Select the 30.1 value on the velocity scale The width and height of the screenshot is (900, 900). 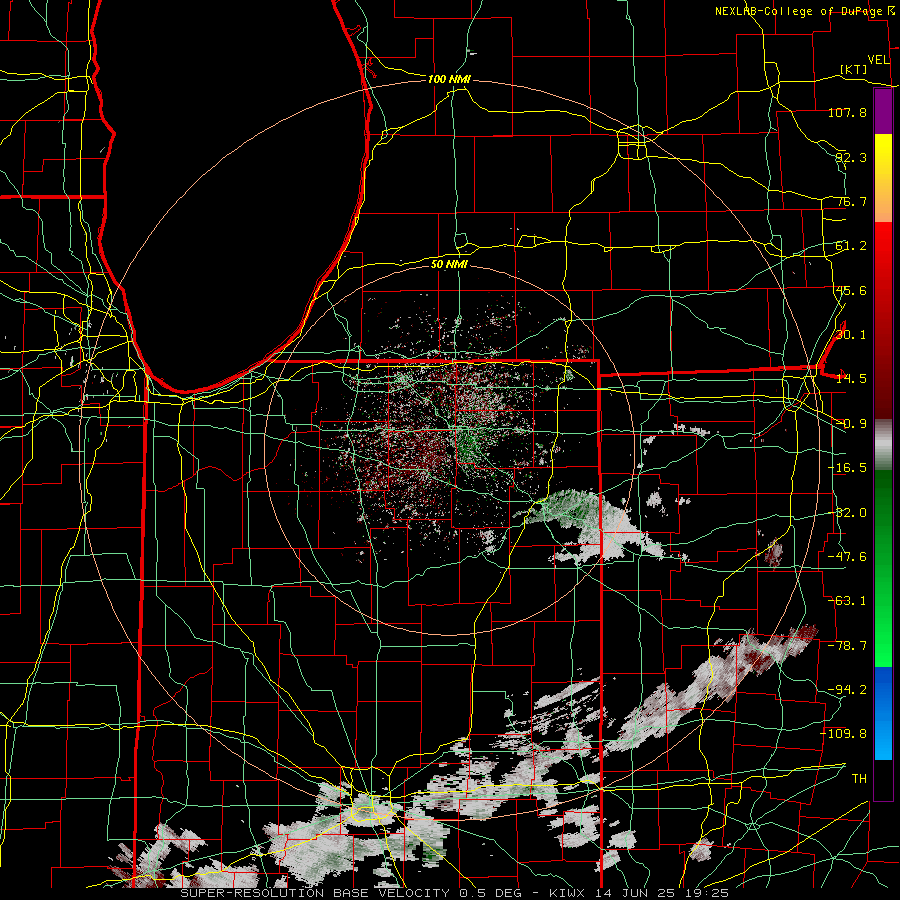(x=851, y=335)
